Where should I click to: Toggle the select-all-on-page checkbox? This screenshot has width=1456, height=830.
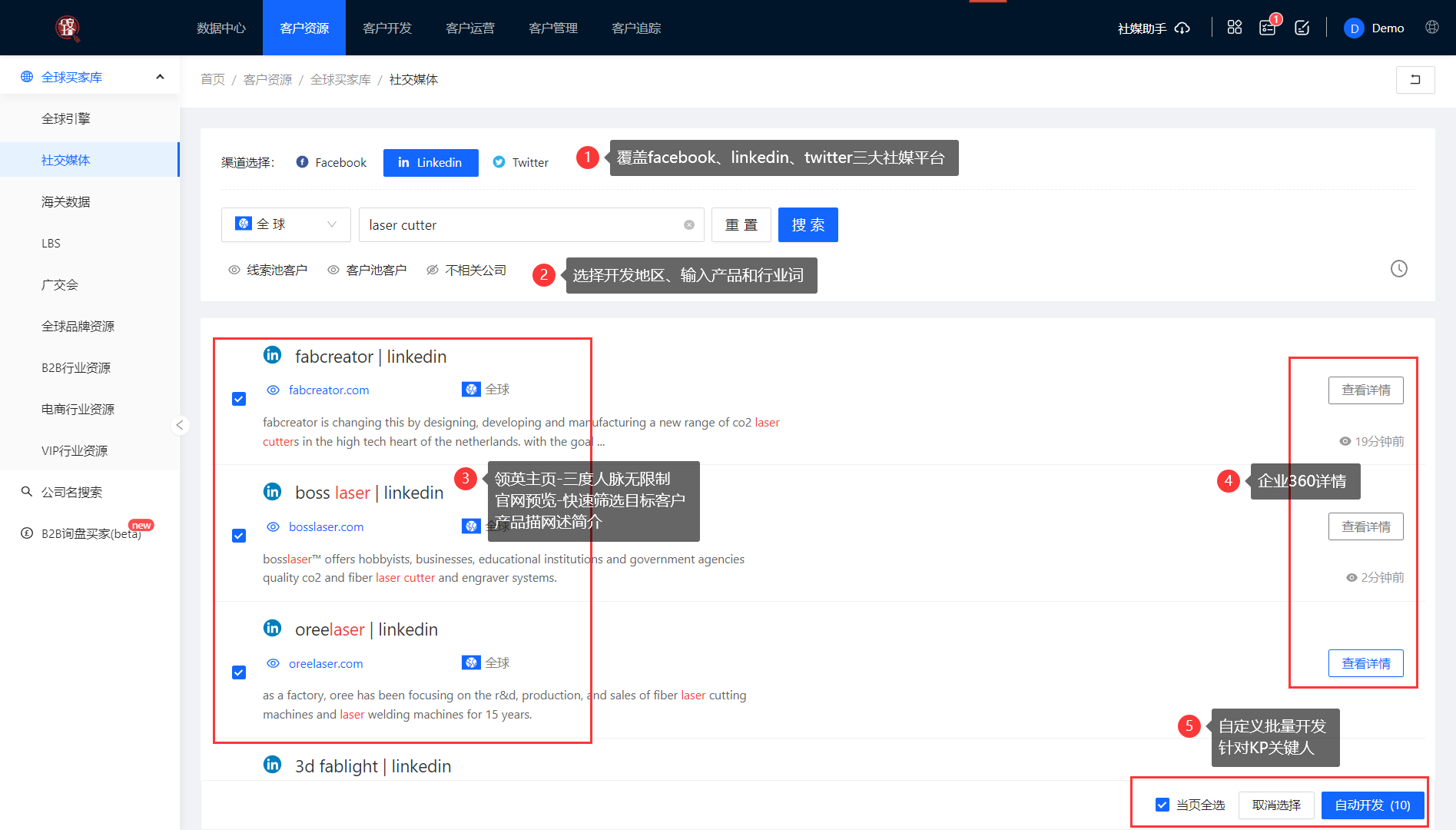click(x=1162, y=805)
